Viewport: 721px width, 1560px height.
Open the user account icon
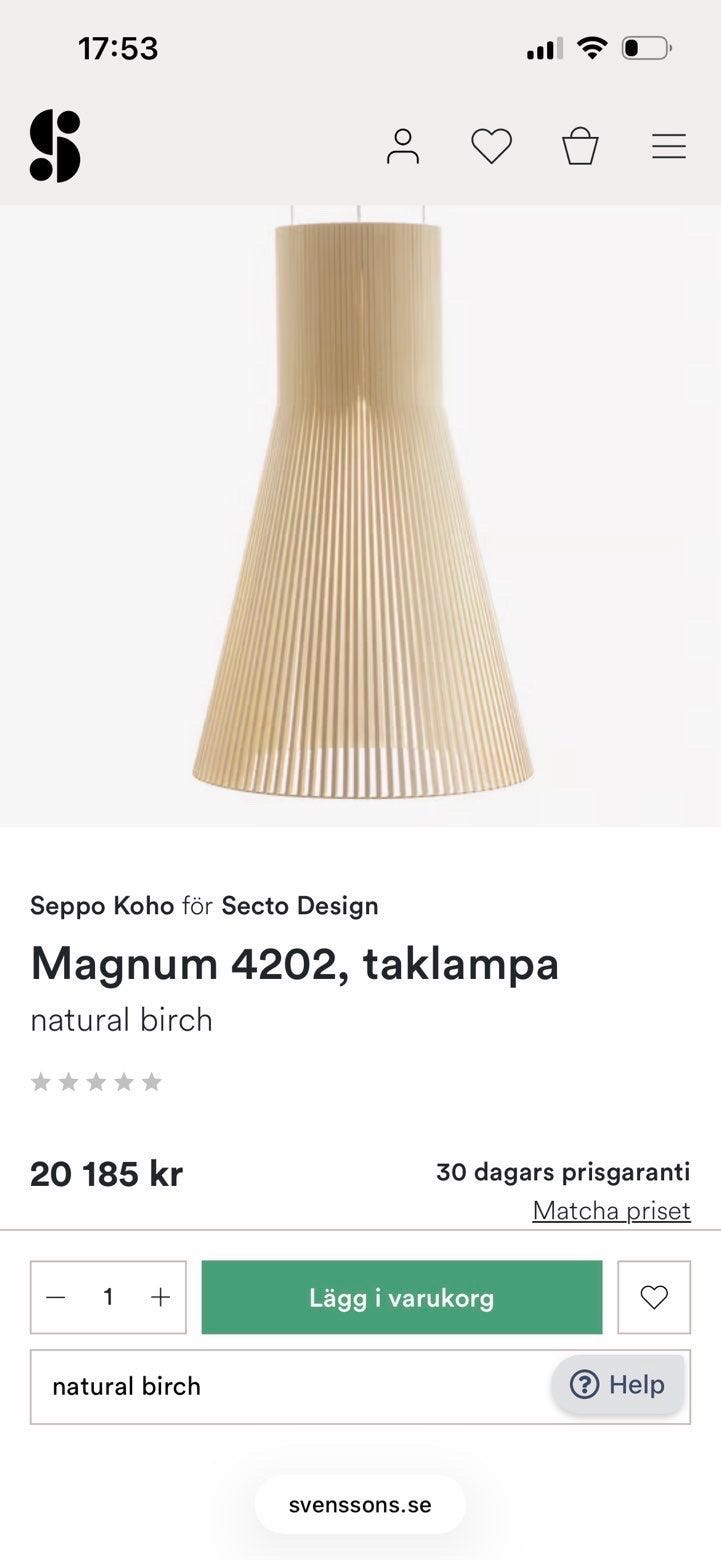point(403,146)
